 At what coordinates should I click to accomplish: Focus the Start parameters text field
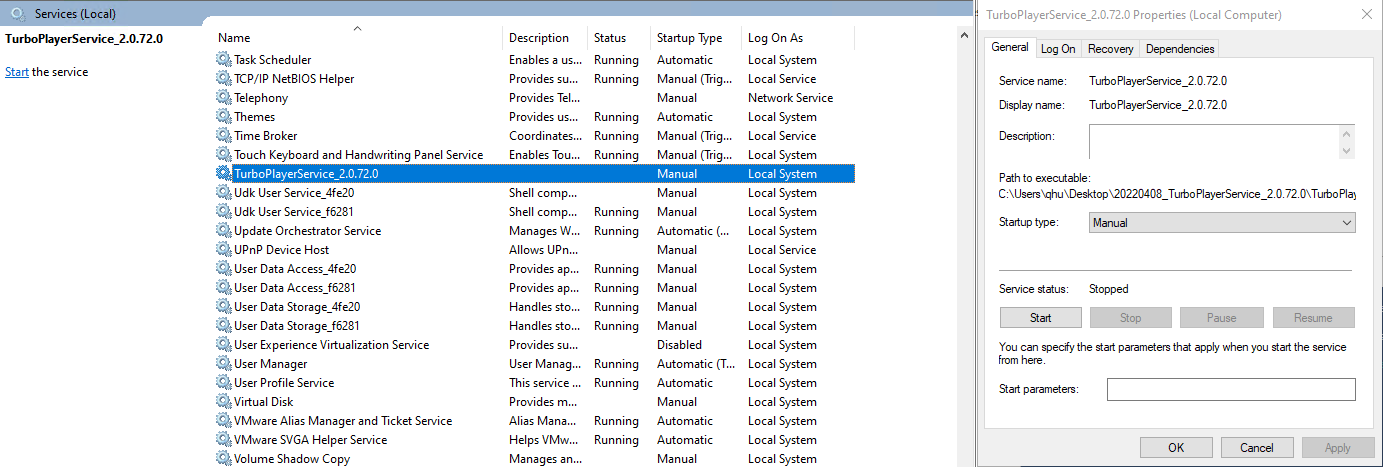click(1230, 389)
